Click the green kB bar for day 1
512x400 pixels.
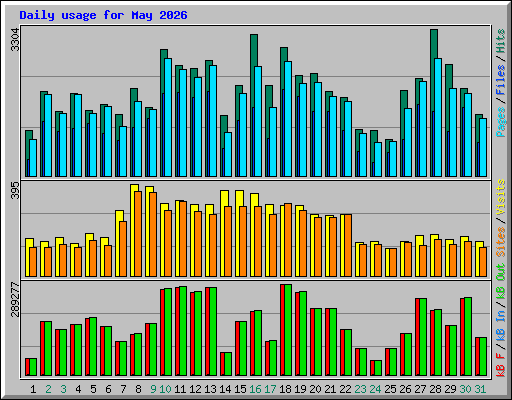click(x=33, y=367)
